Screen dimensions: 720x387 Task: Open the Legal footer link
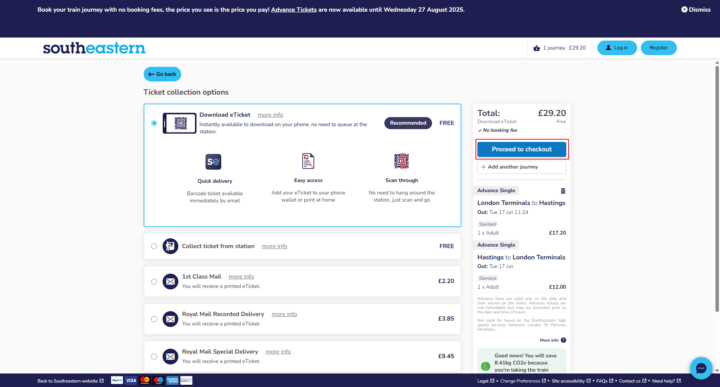485,381
